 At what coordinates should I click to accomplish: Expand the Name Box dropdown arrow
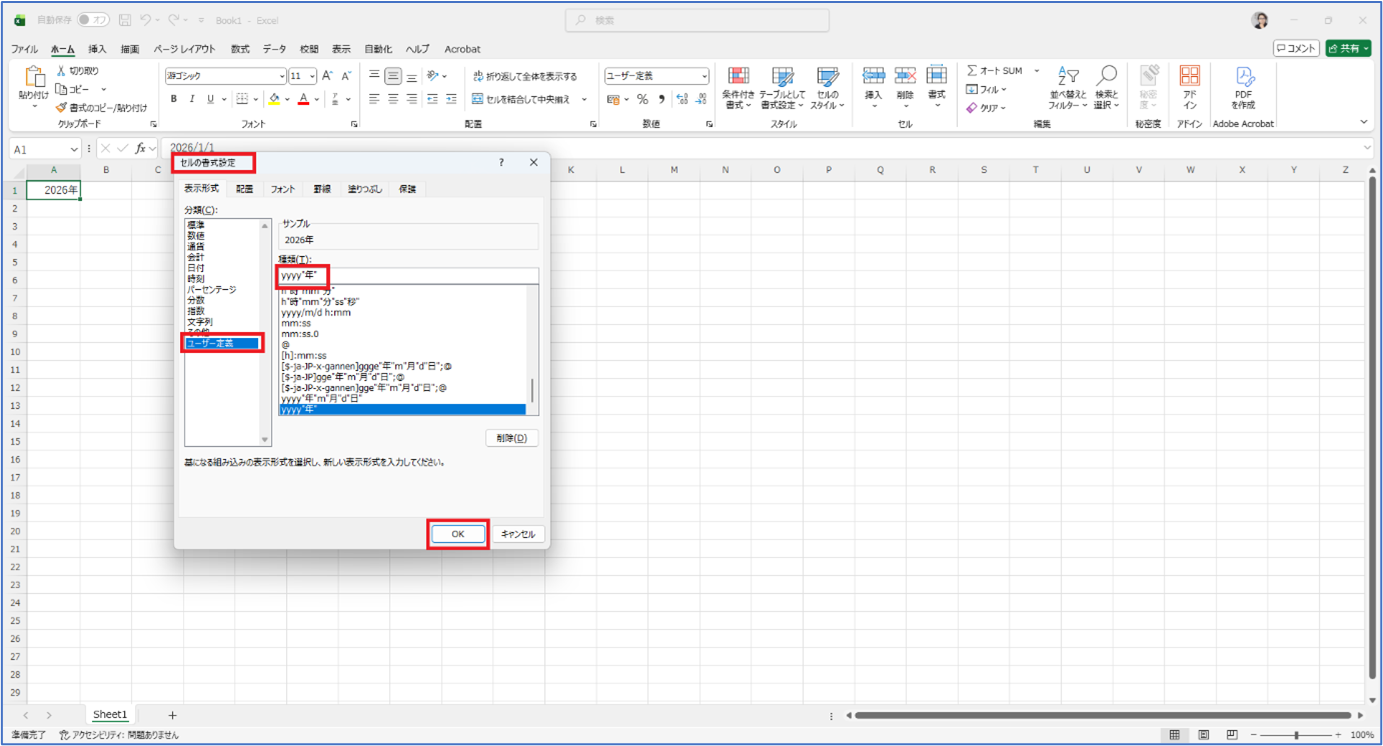(74, 149)
